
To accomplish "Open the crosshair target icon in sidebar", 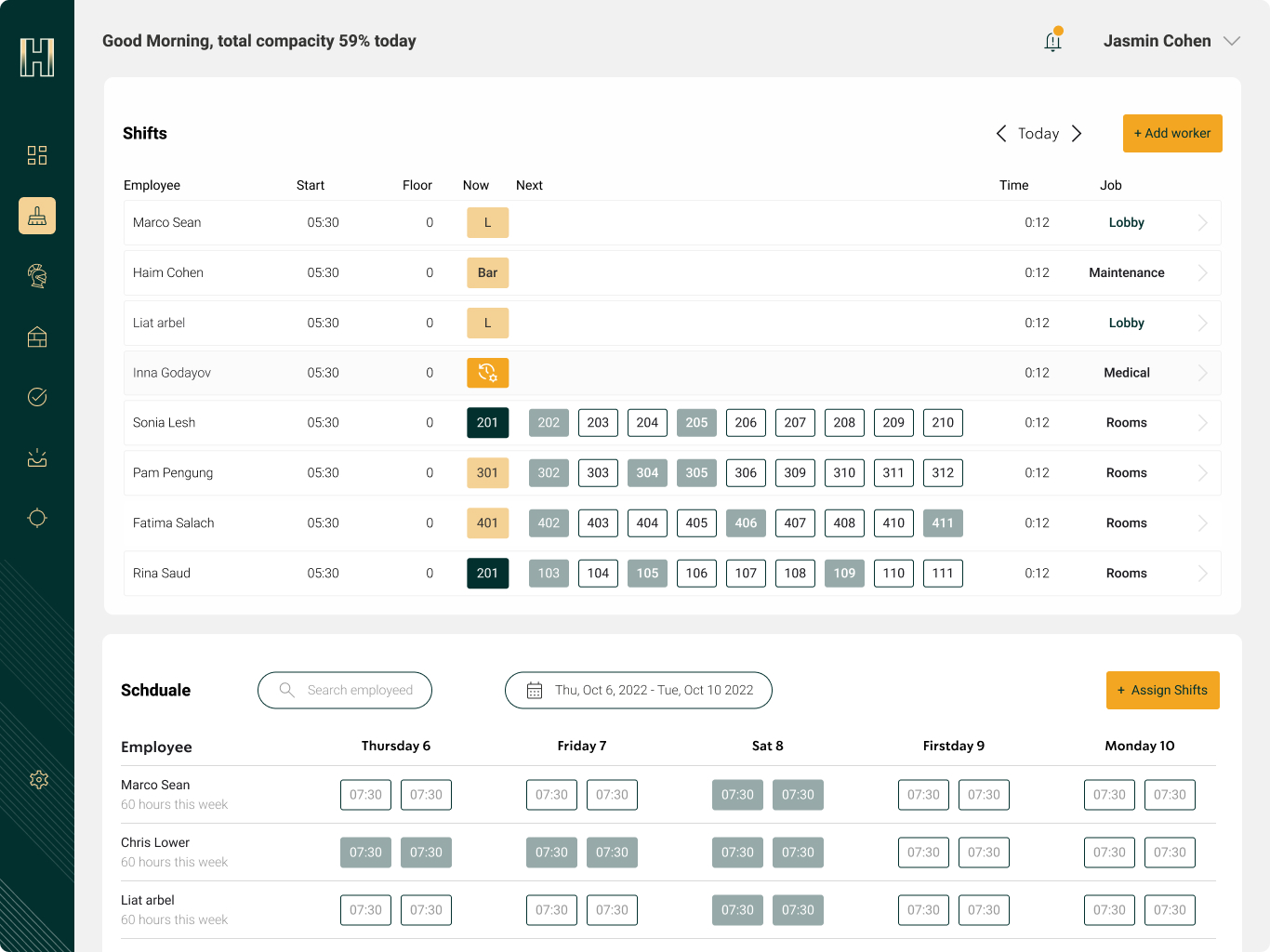I will 37,518.
